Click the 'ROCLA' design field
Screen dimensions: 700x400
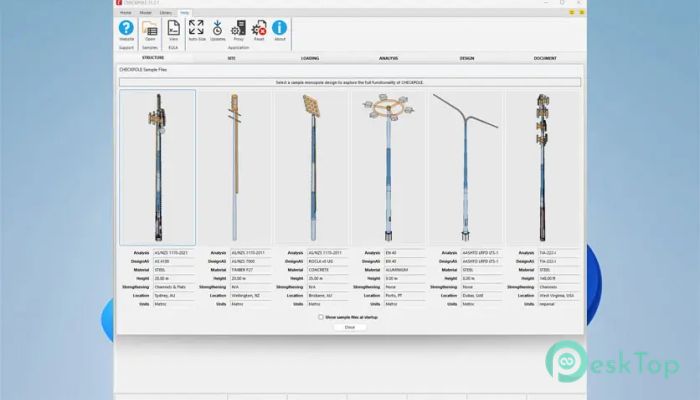[x=328, y=261]
